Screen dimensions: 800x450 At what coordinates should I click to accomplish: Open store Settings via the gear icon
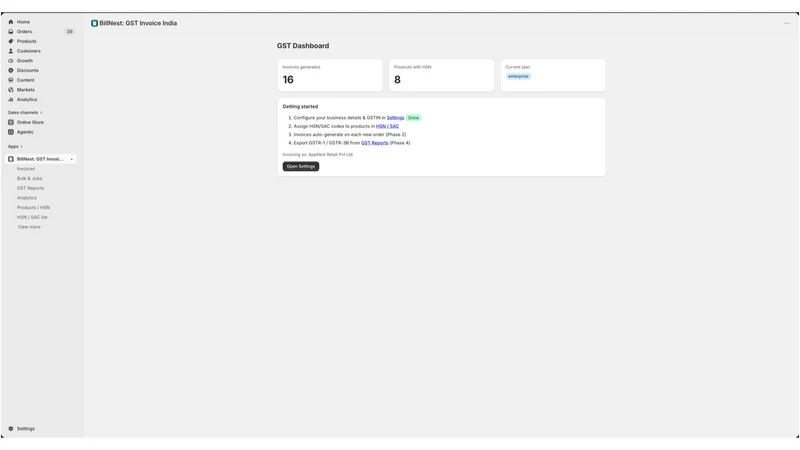pos(11,429)
